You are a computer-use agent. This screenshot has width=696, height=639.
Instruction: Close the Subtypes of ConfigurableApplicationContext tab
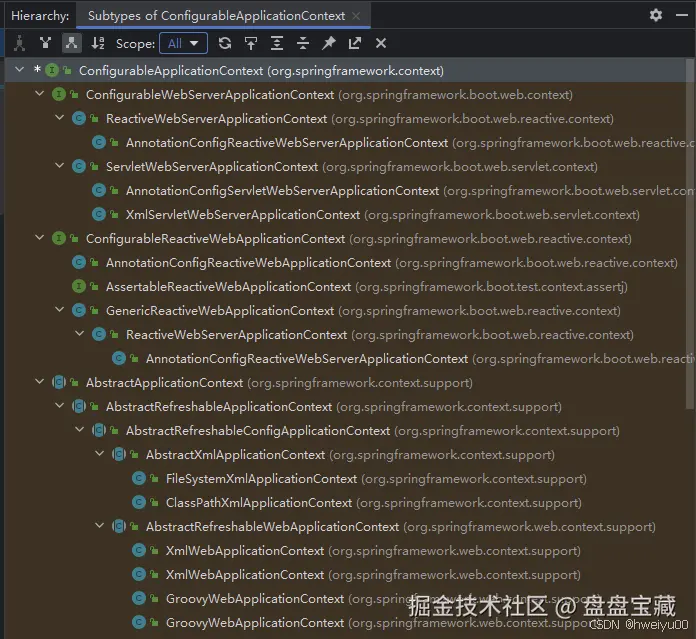356,16
